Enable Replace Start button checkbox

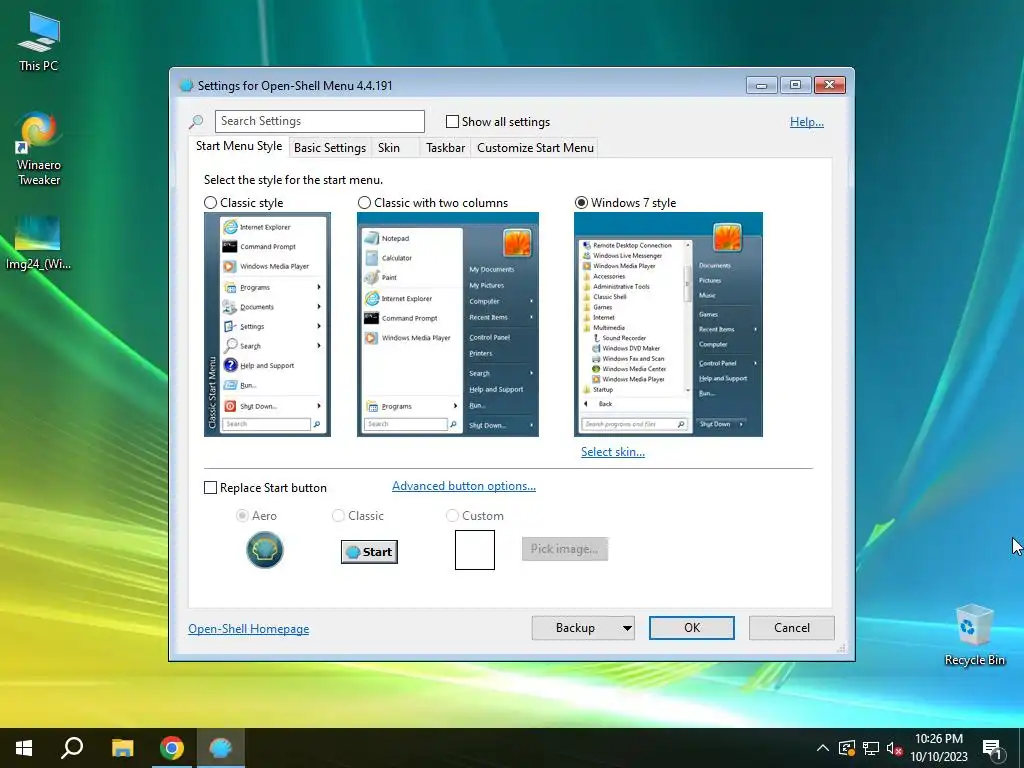(210, 488)
